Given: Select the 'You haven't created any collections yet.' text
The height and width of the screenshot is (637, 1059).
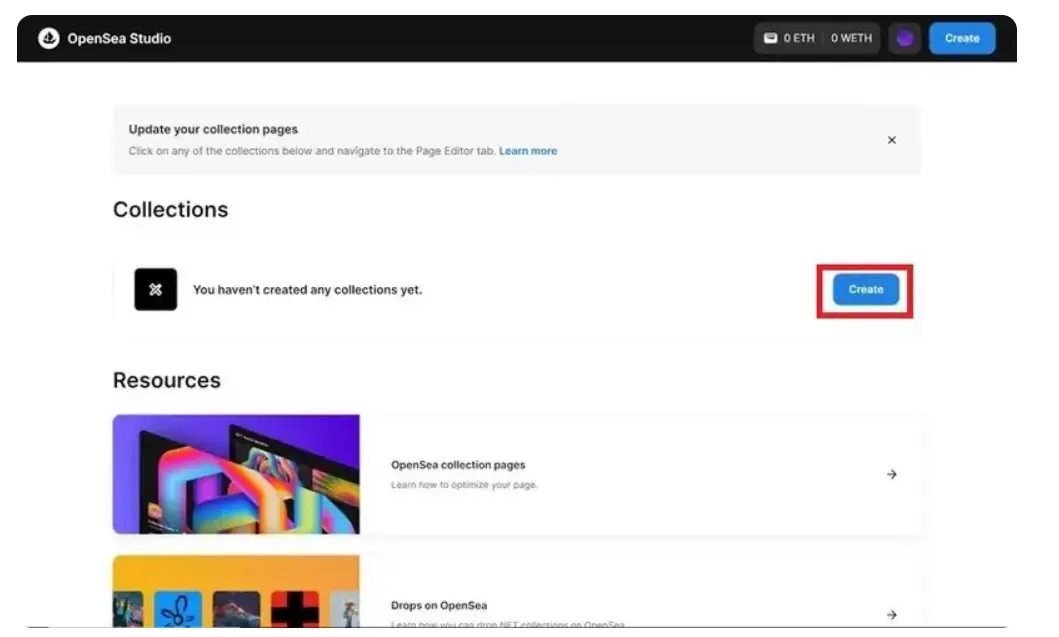Looking at the screenshot, I should 307,290.
